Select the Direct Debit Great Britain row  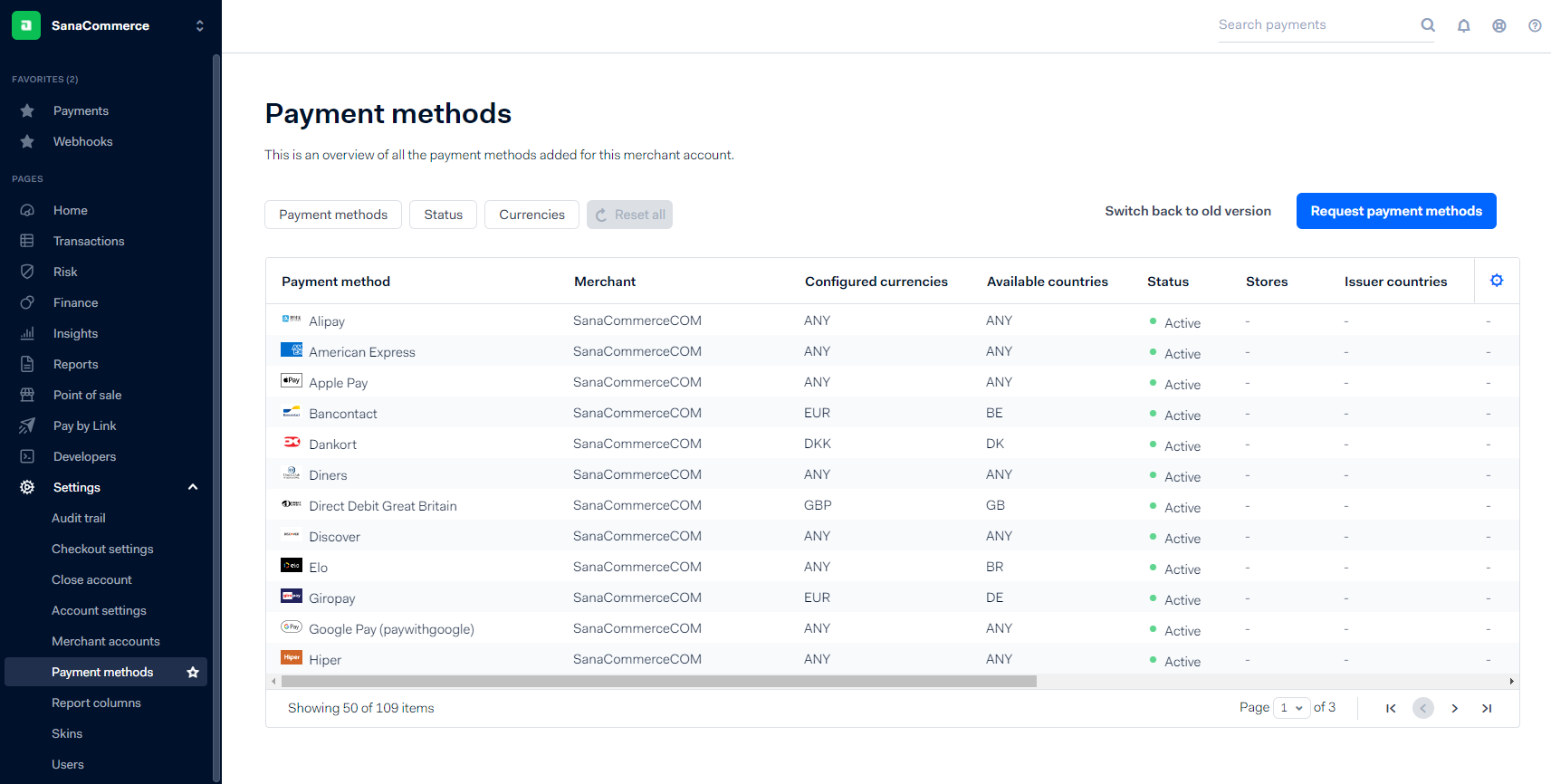click(892, 505)
